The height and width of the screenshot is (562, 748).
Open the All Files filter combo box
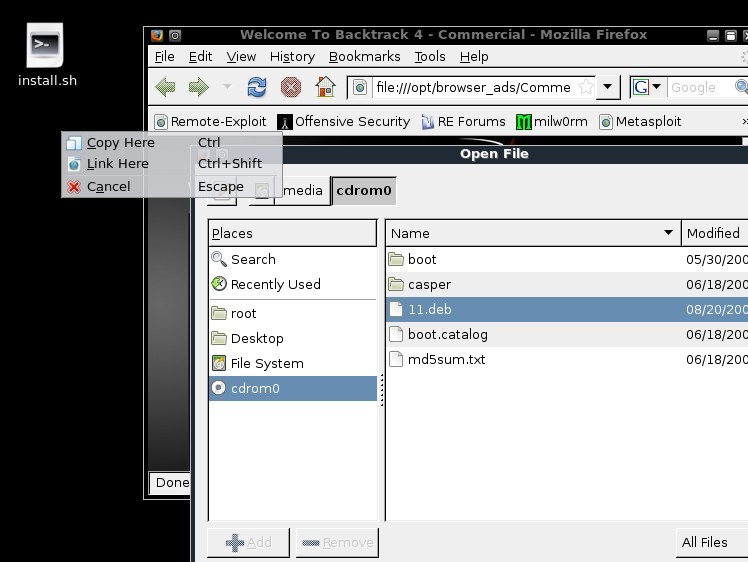click(x=712, y=542)
